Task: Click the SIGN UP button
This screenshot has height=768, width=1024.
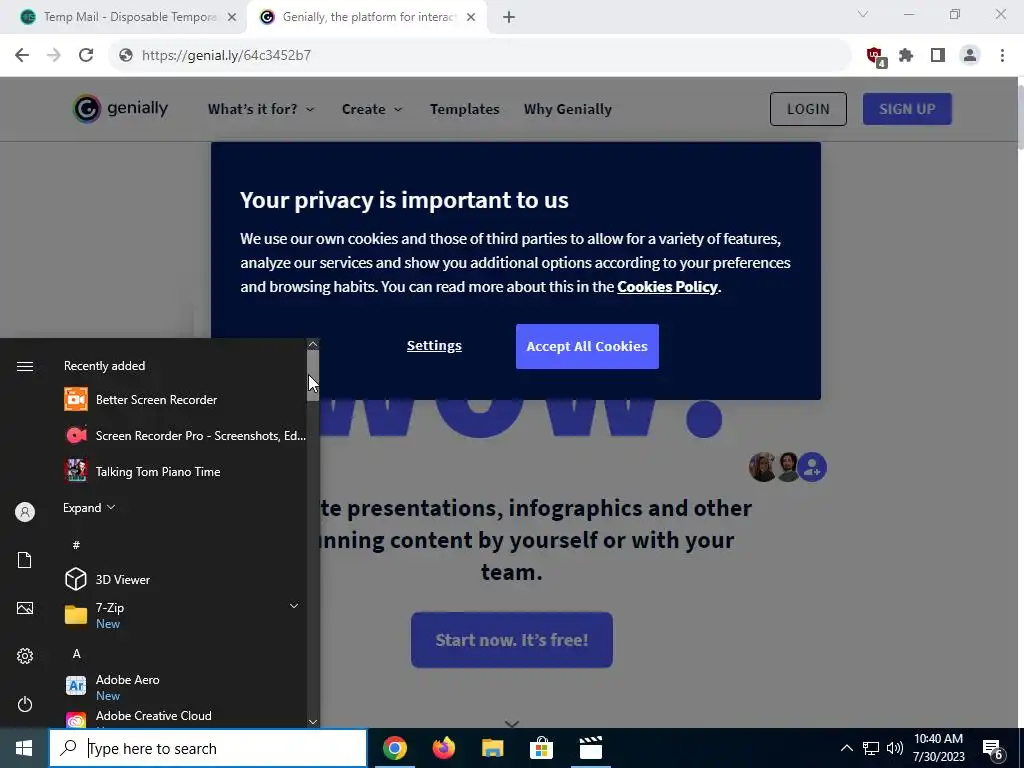Action: tap(907, 109)
